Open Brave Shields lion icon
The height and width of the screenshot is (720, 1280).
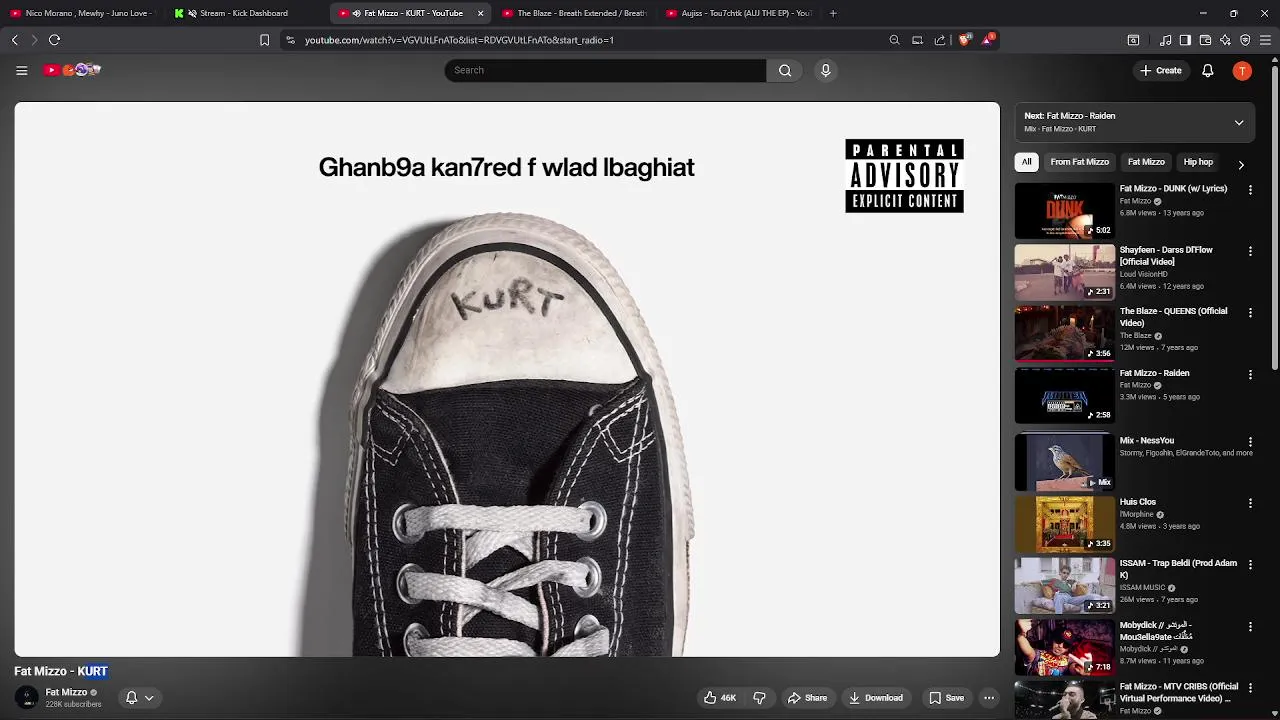coord(964,40)
